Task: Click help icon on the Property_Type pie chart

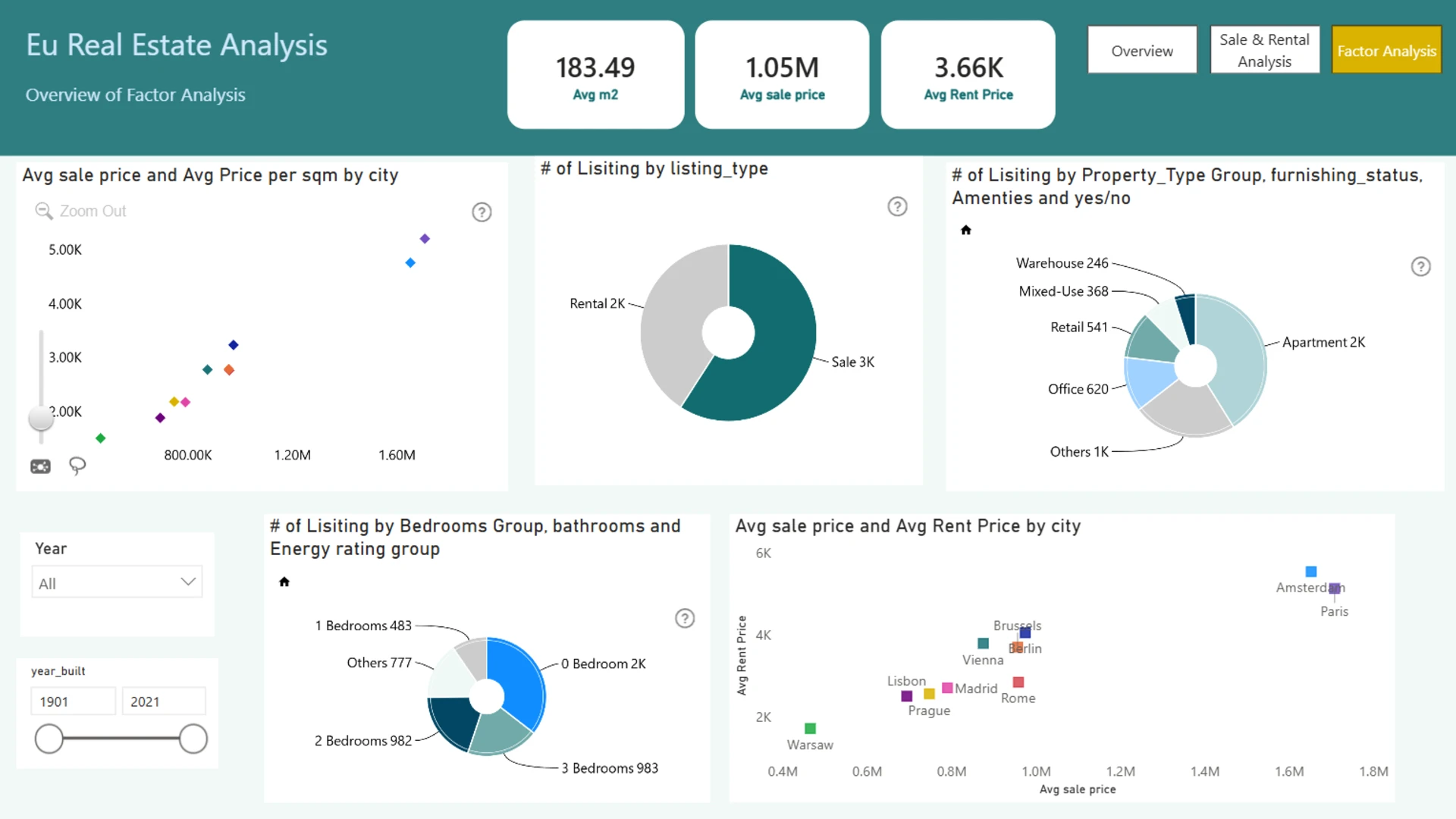Action: pos(1420,267)
